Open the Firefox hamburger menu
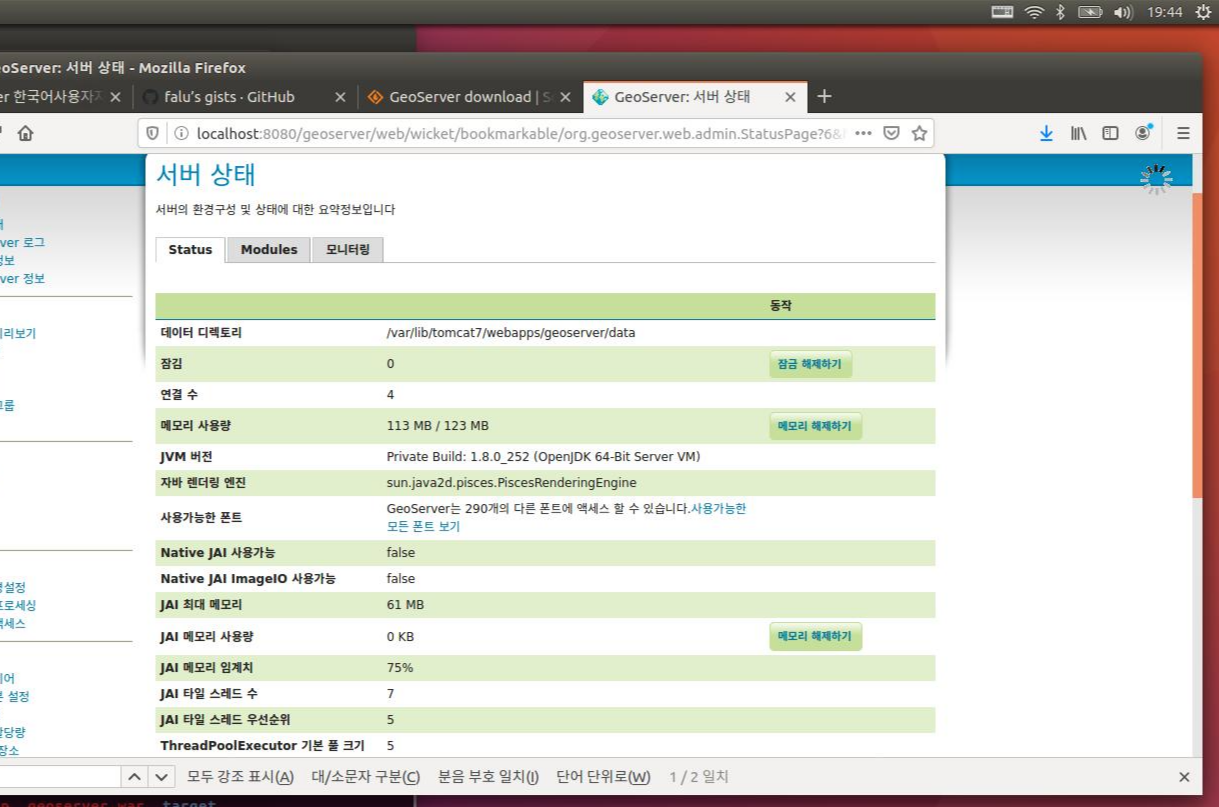The image size is (1219, 807). [x=1183, y=133]
